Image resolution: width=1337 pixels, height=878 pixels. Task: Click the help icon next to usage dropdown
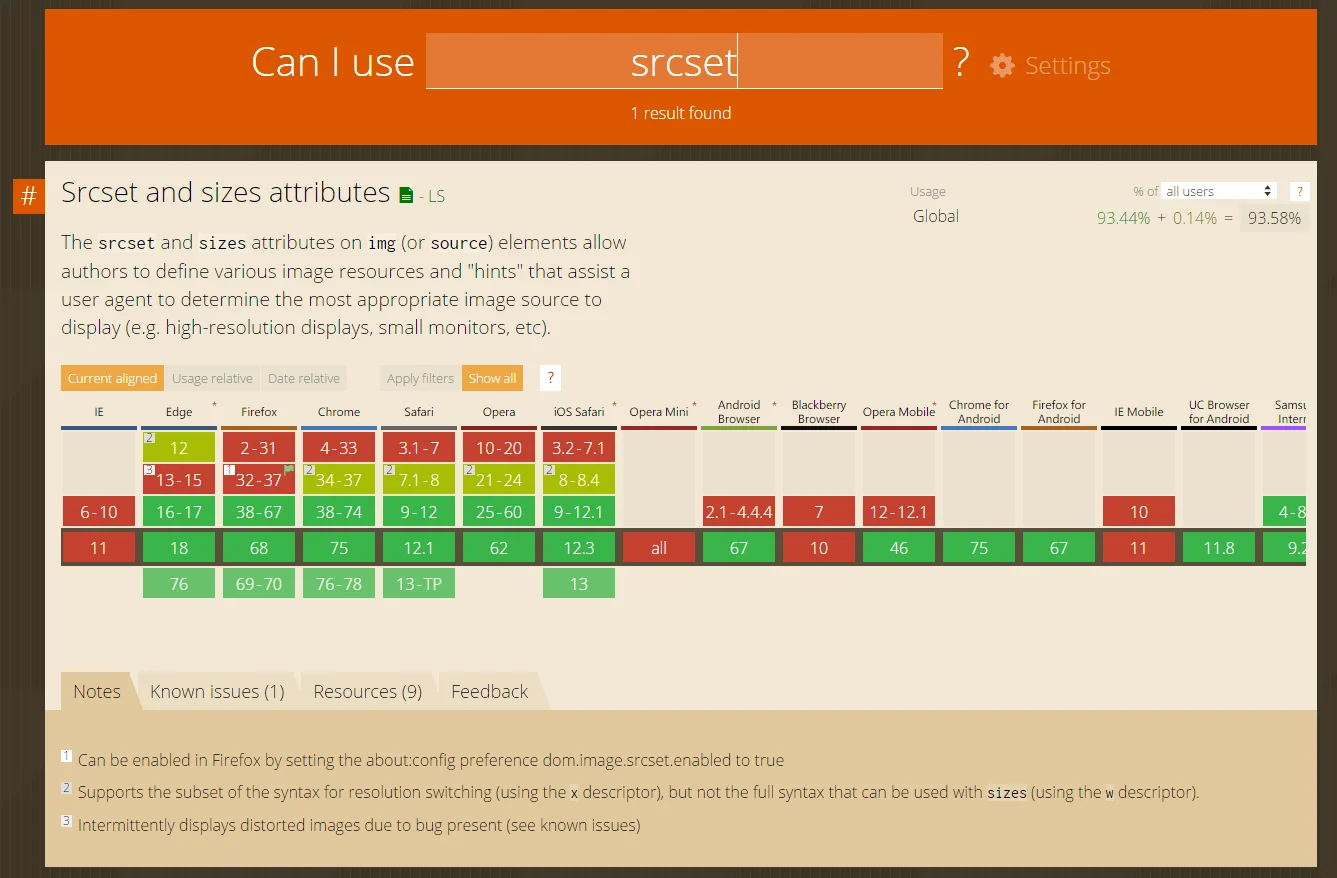(1299, 191)
